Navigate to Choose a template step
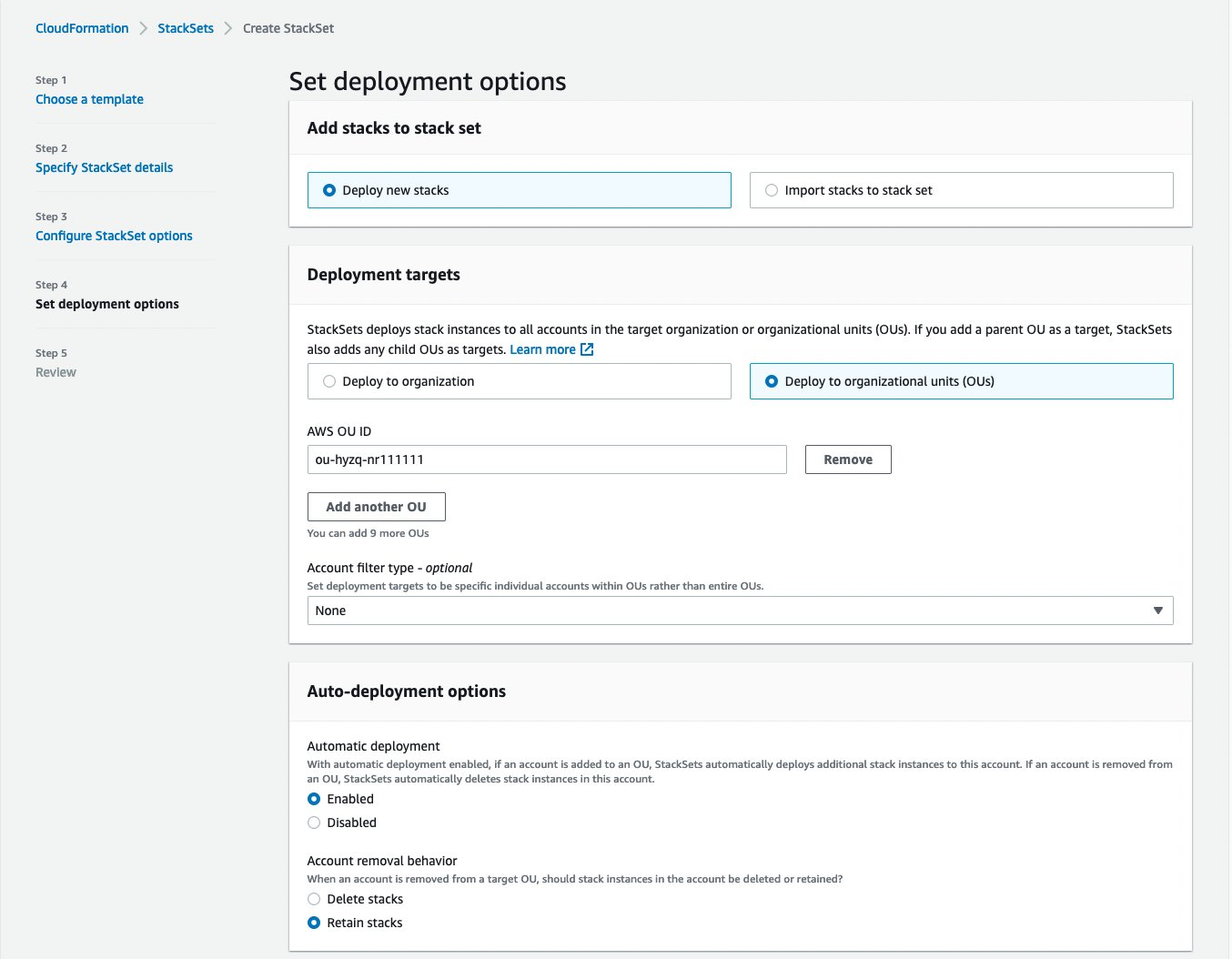The height and width of the screenshot is (959, 1232). [x=89, y=99]
